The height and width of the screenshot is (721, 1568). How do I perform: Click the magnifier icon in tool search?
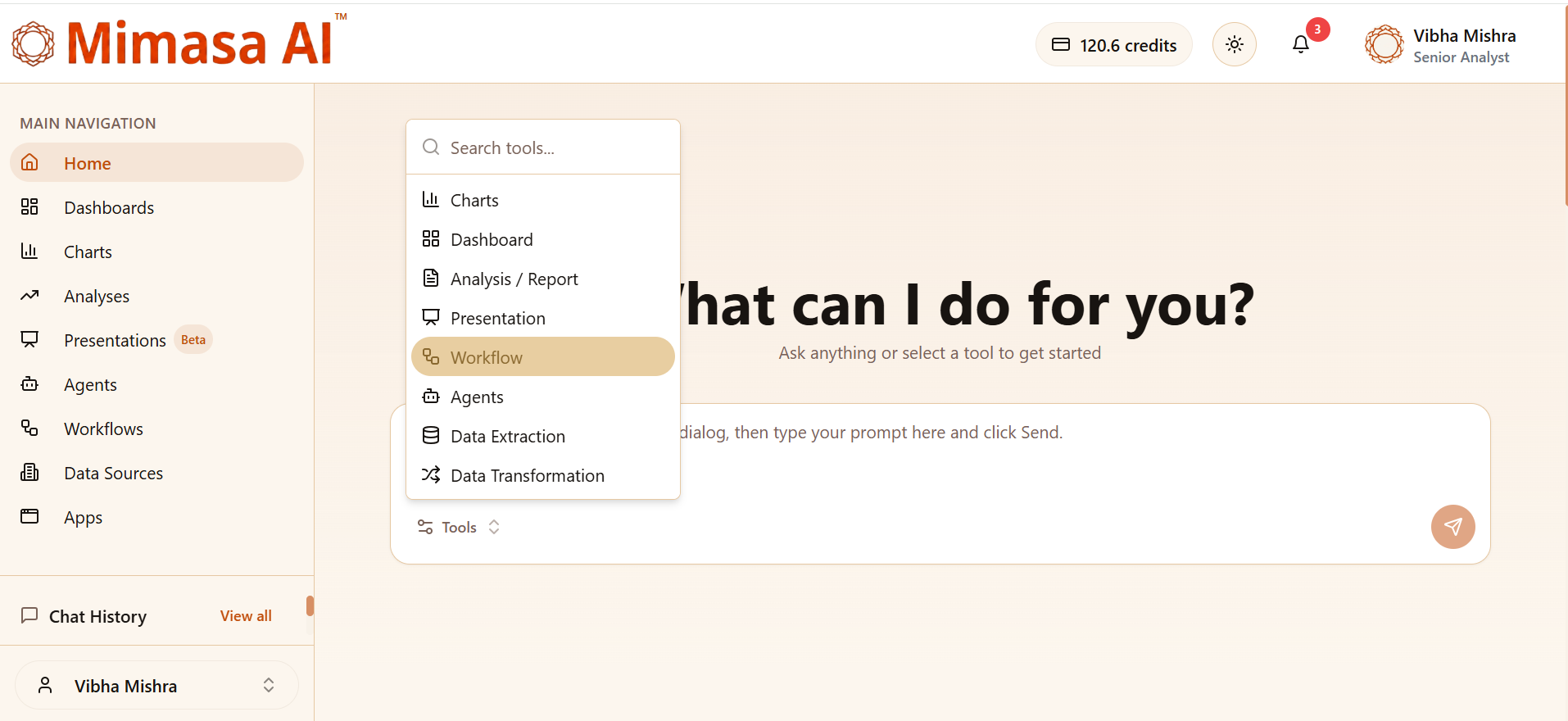pyautogui.click(x=431, y=147)
